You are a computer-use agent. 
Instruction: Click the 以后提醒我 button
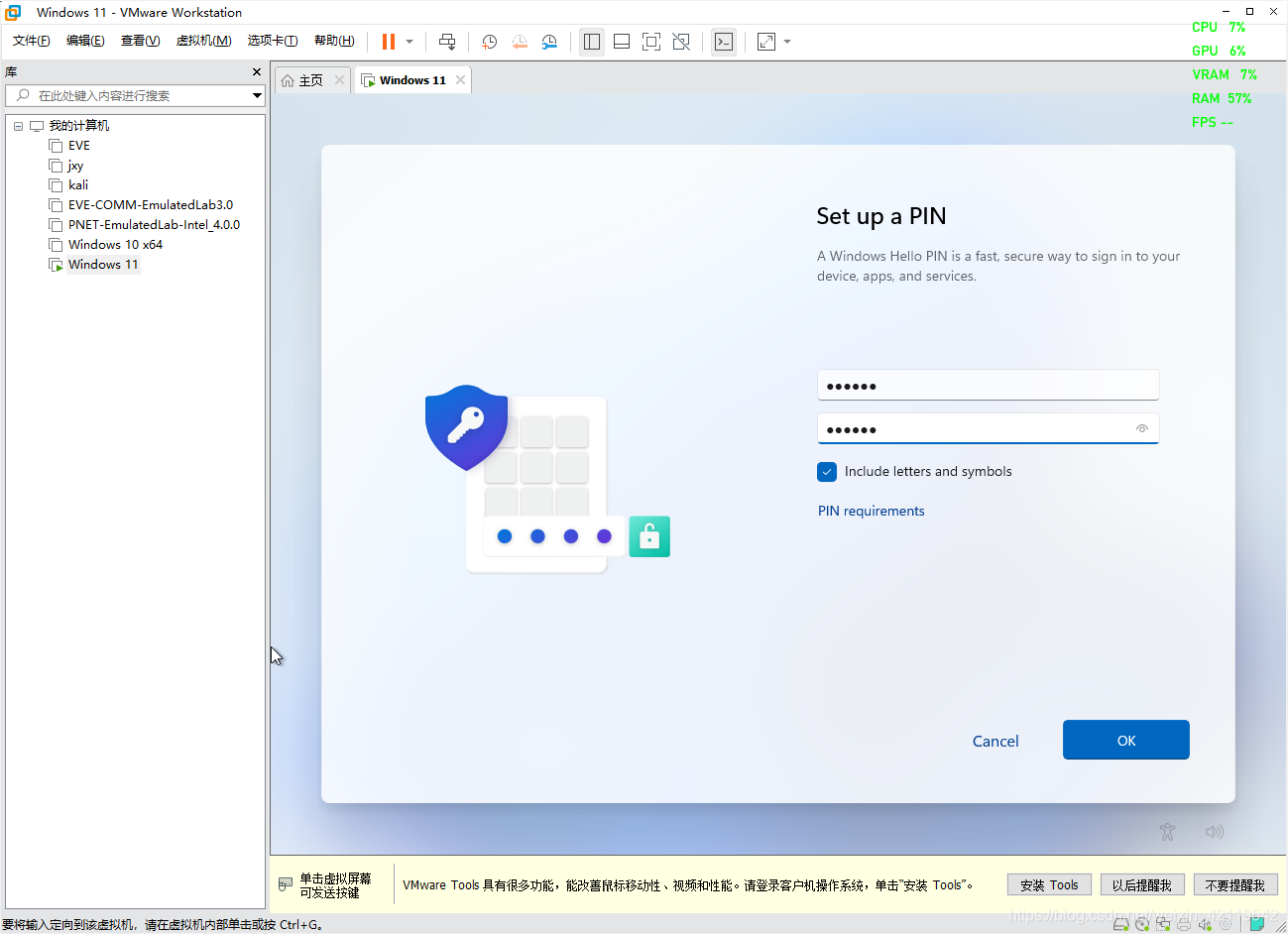pyautogui.click(x=1142, y=885)
